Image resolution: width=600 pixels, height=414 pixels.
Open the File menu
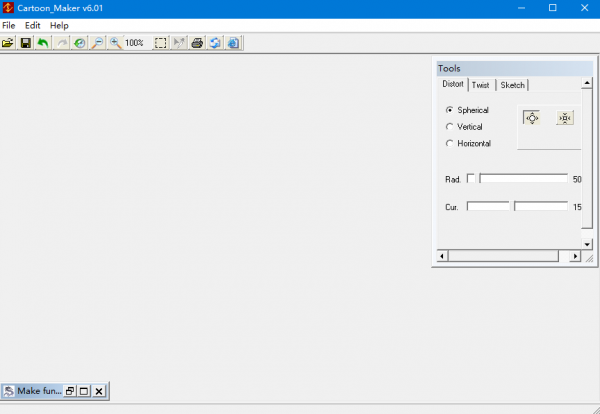[8, 26]
